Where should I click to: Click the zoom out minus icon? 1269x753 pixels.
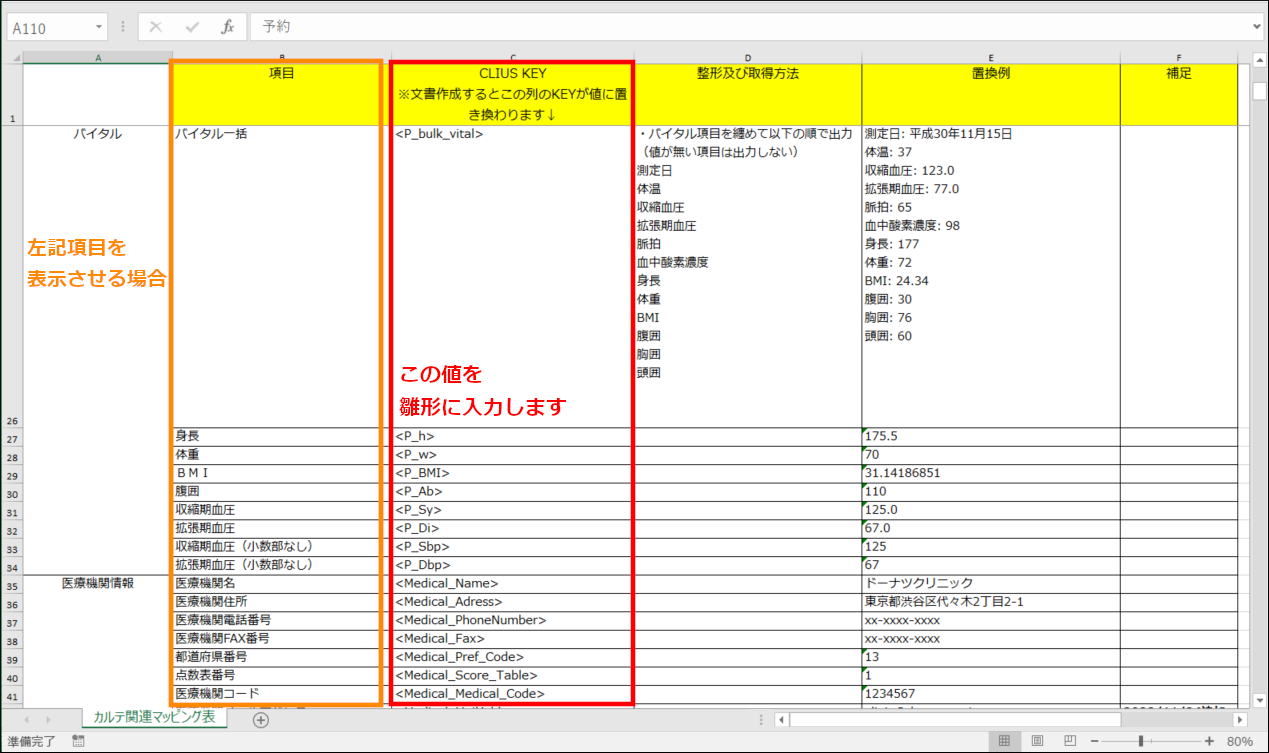pos(1095,741)
